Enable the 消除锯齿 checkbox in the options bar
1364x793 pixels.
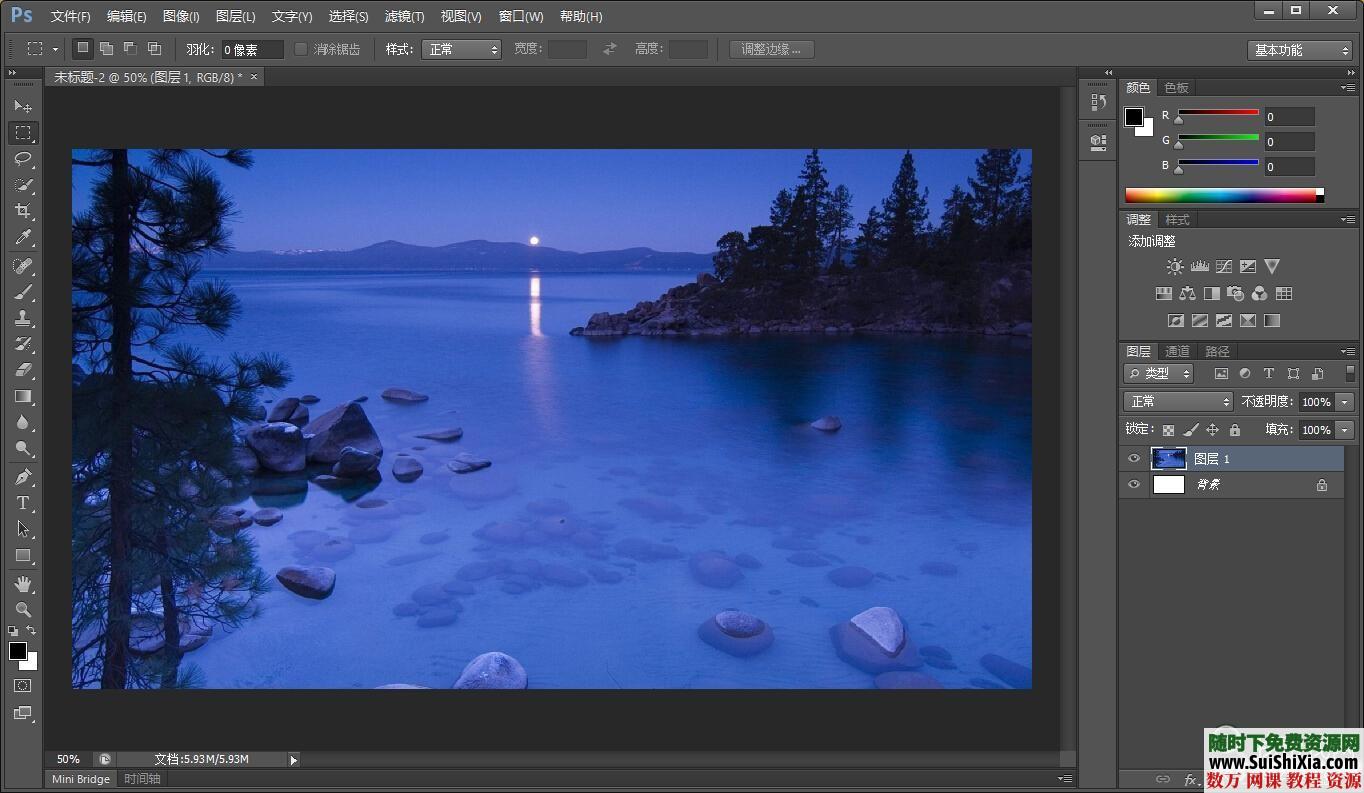point(301,48)
